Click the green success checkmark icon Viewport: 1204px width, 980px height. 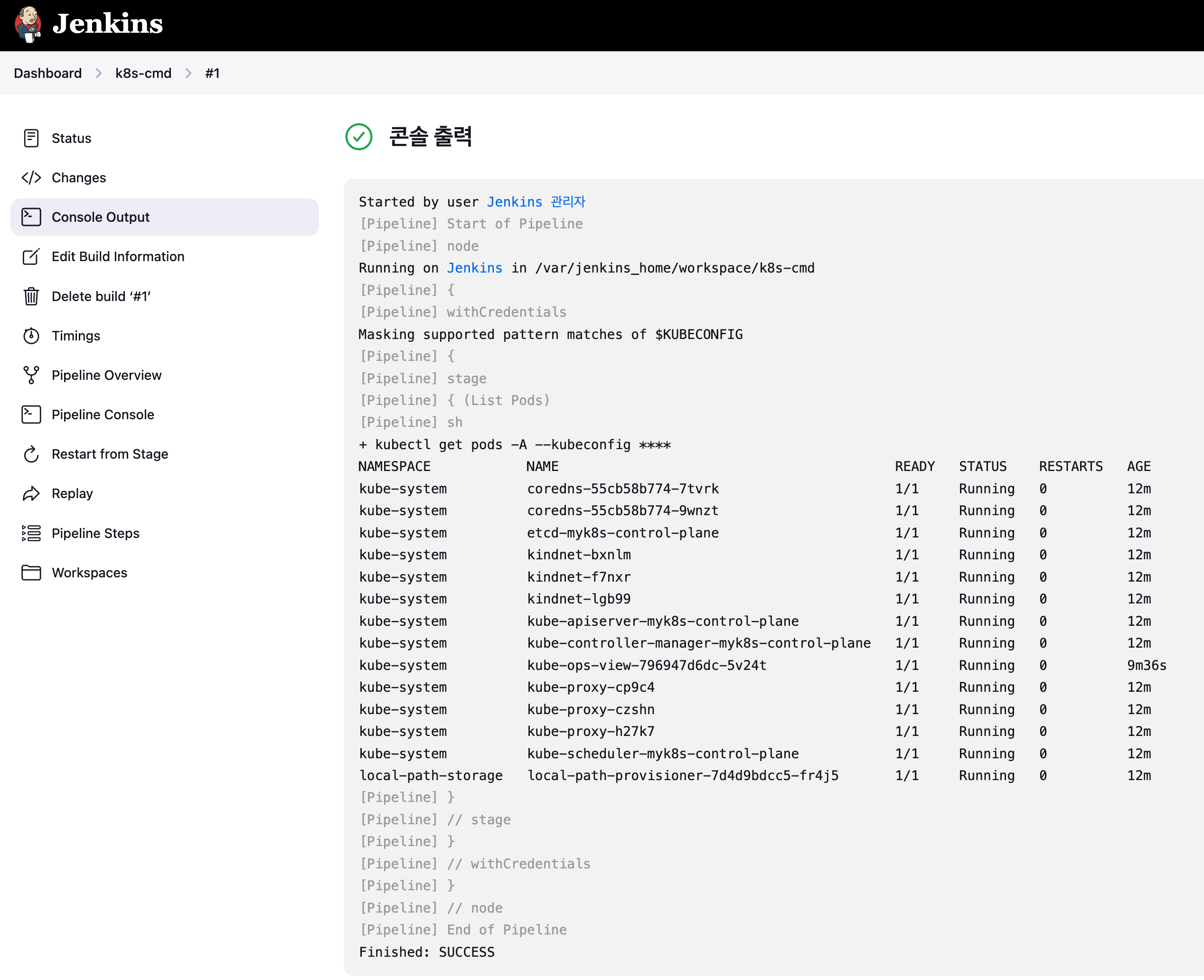coord(359,137)
